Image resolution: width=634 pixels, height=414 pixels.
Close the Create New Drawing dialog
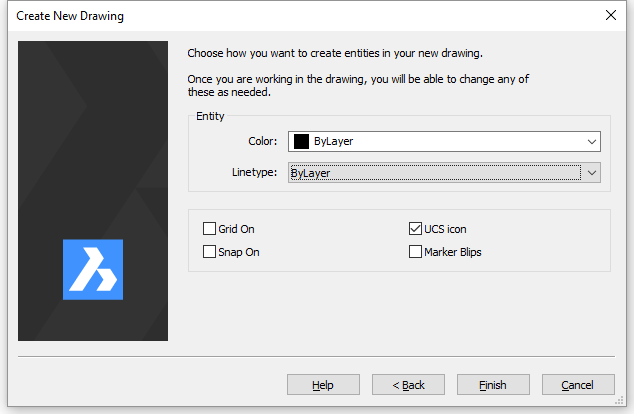(611, 15)
